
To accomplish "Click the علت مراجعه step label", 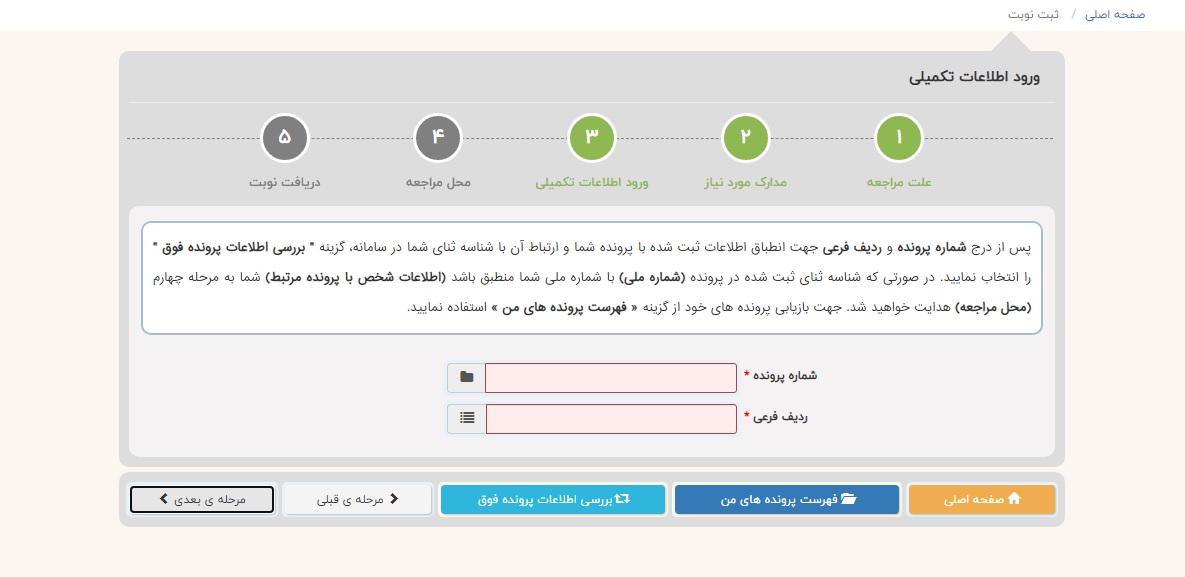I will [899, 183].
